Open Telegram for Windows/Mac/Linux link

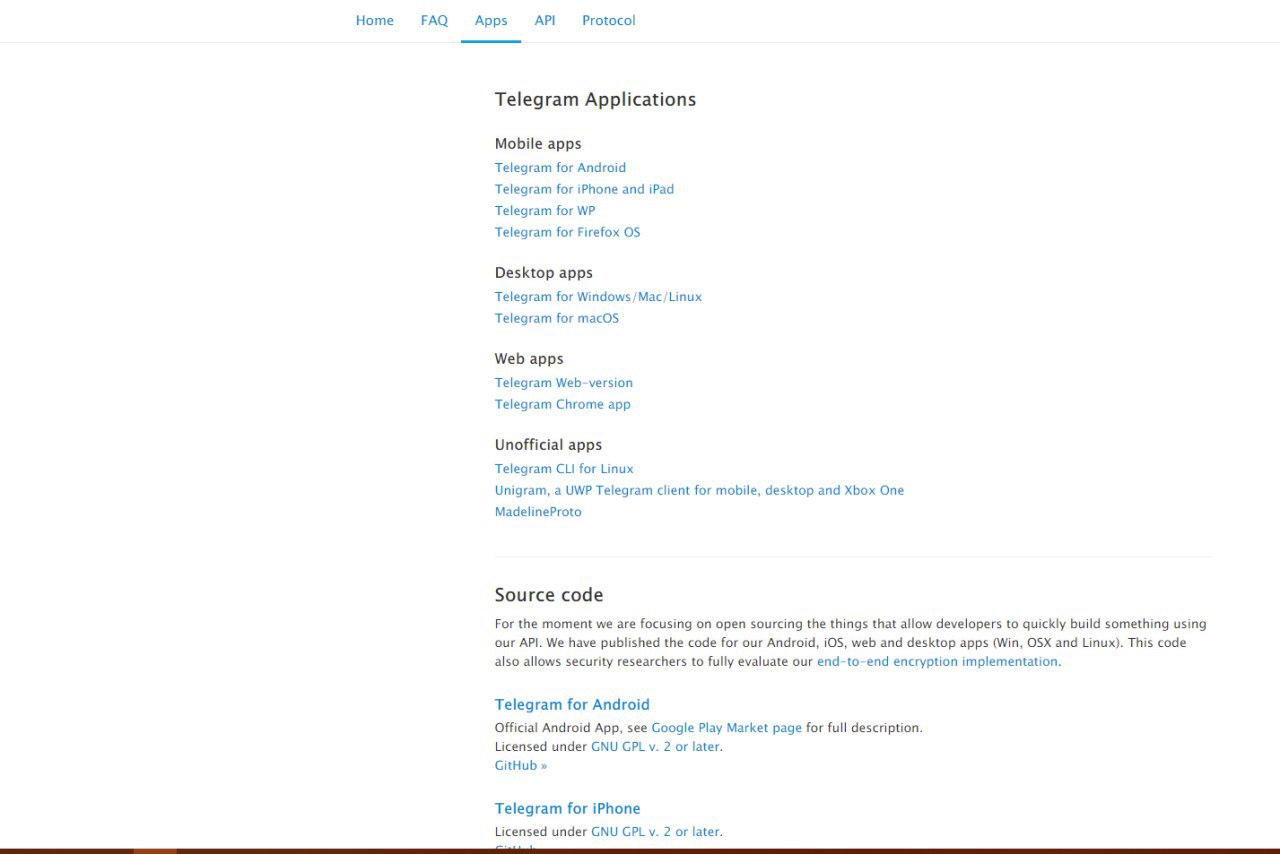598,297
